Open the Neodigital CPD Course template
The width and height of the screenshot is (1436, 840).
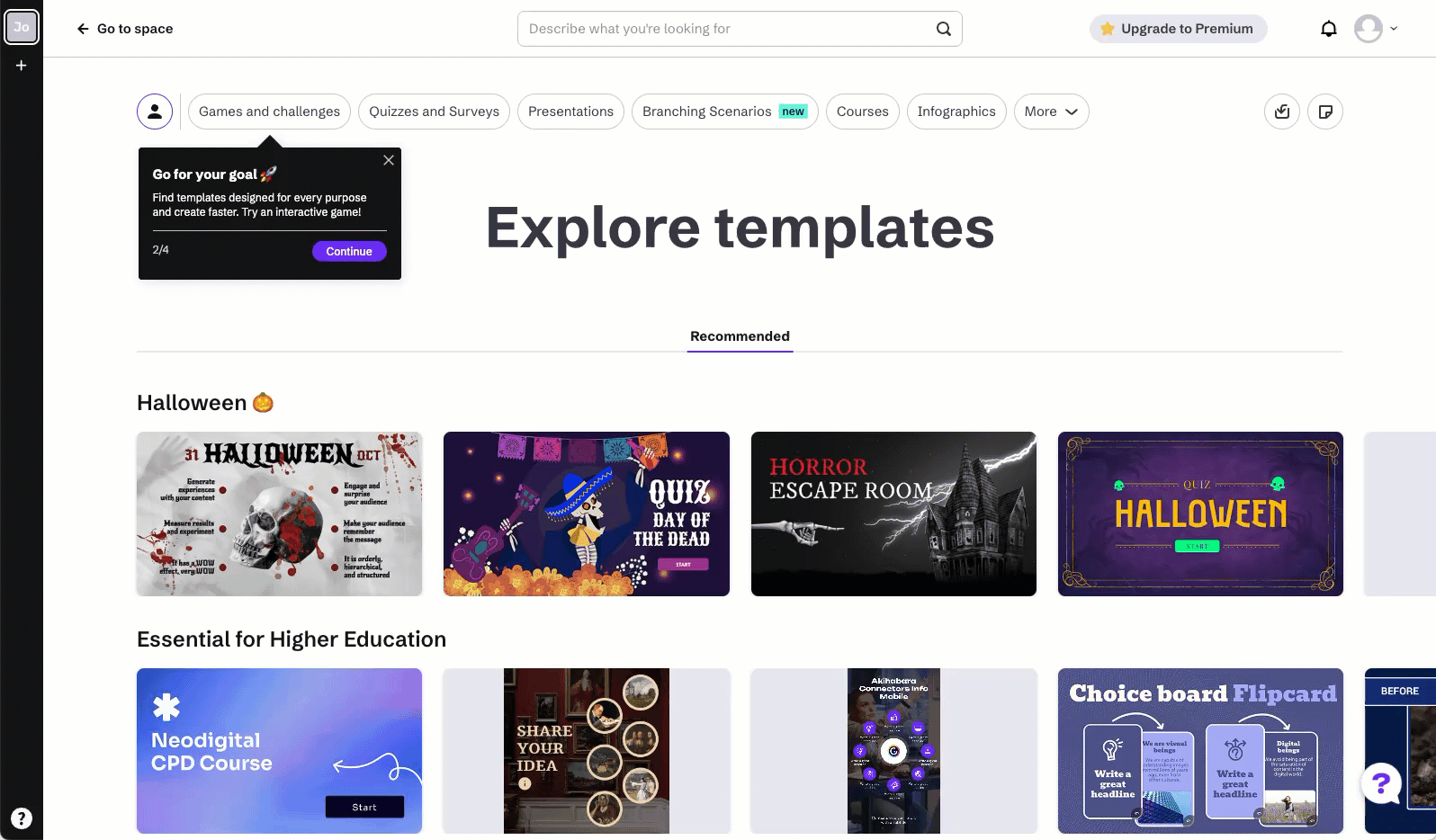(279, 751)
